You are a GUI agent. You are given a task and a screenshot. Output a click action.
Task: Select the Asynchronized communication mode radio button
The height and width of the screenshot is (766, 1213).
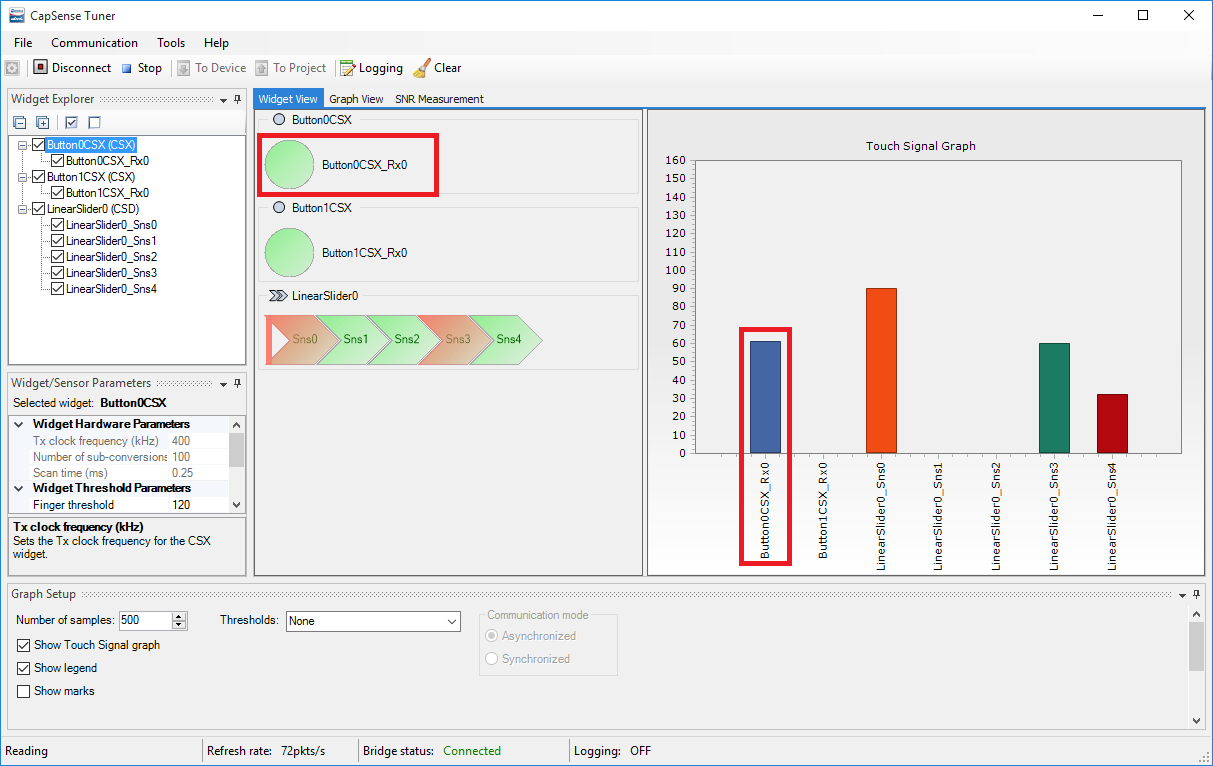491,636
